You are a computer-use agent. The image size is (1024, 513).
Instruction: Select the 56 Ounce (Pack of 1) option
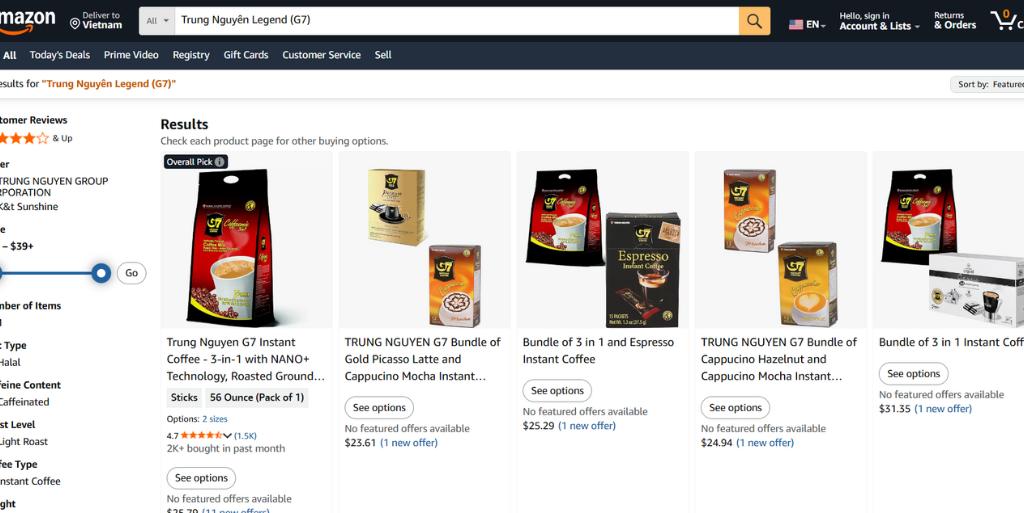tap(257, 397)
